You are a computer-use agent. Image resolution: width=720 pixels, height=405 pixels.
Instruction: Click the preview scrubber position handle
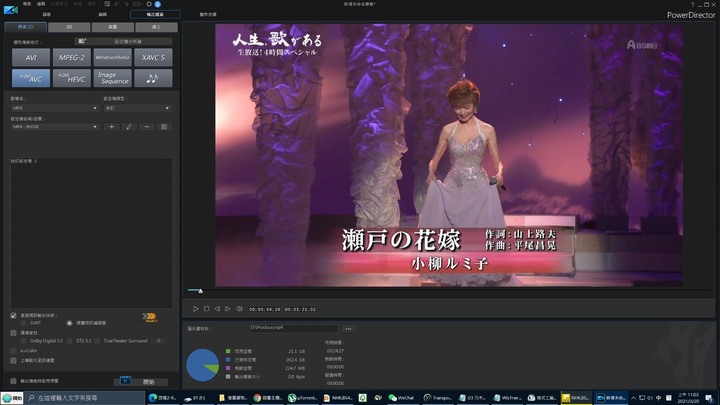point(201,291)
